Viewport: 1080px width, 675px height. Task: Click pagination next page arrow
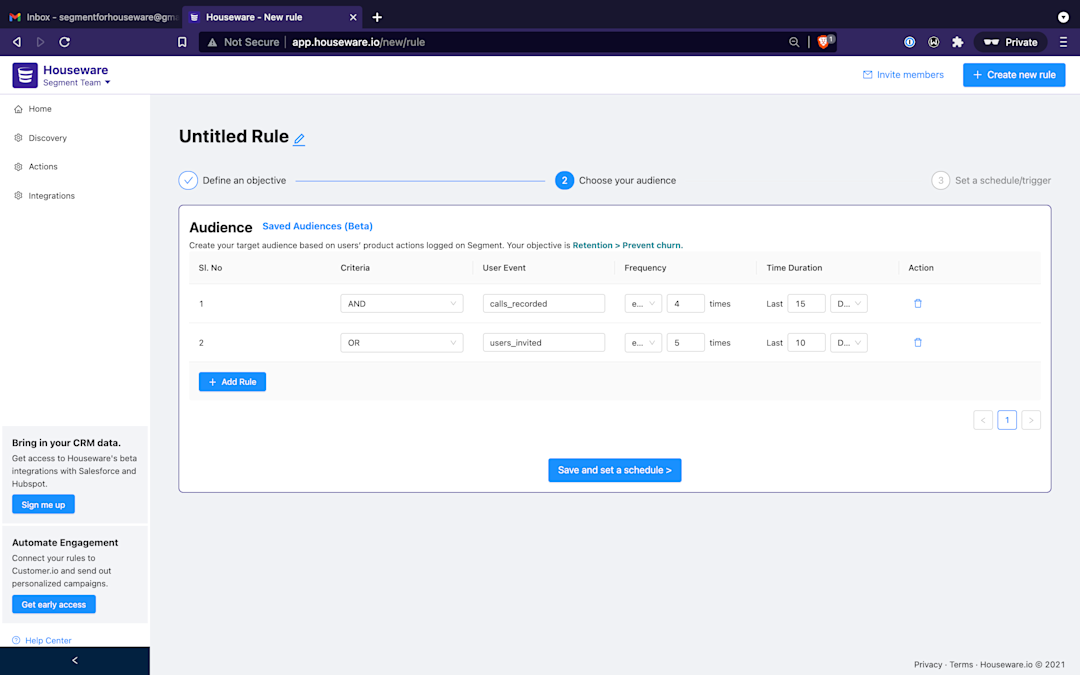click(1031, 419)
